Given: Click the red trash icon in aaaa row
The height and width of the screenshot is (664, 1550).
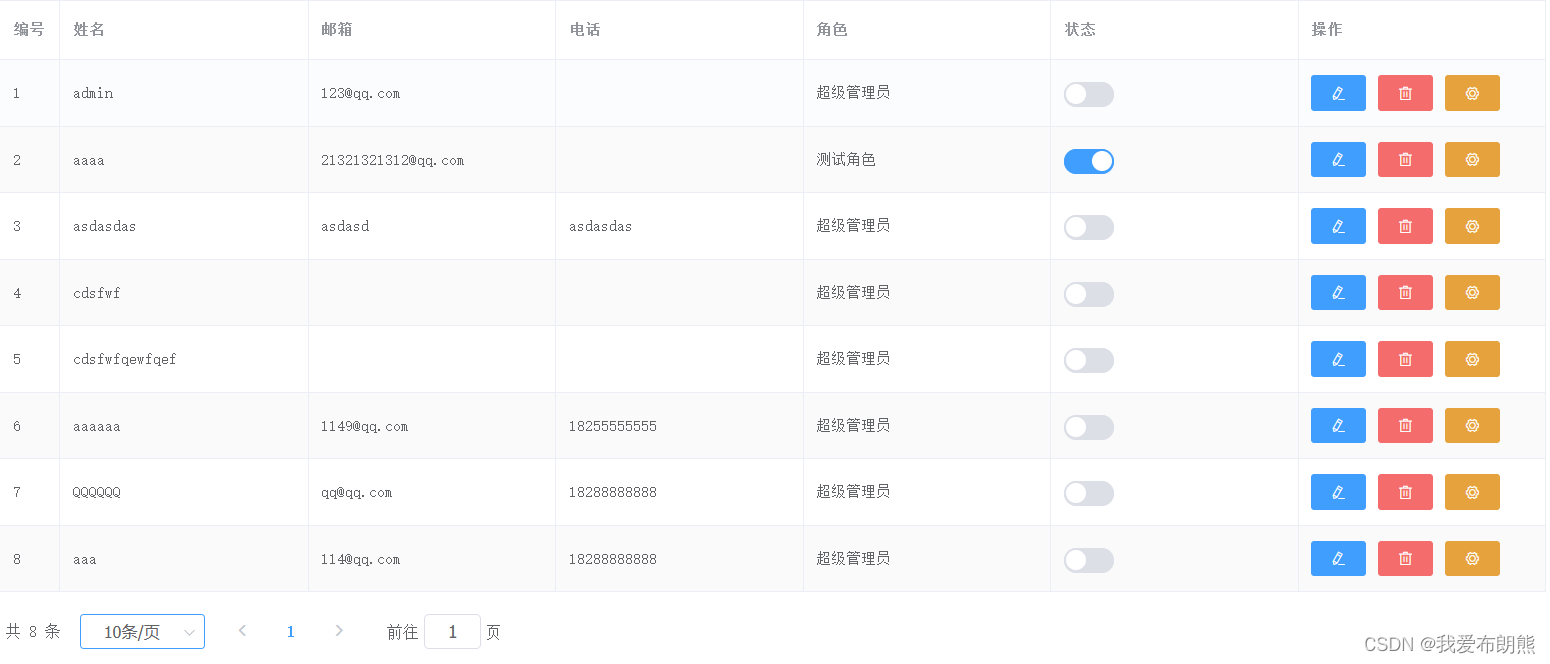Looking at the screenshot, I should [1405, 159].
